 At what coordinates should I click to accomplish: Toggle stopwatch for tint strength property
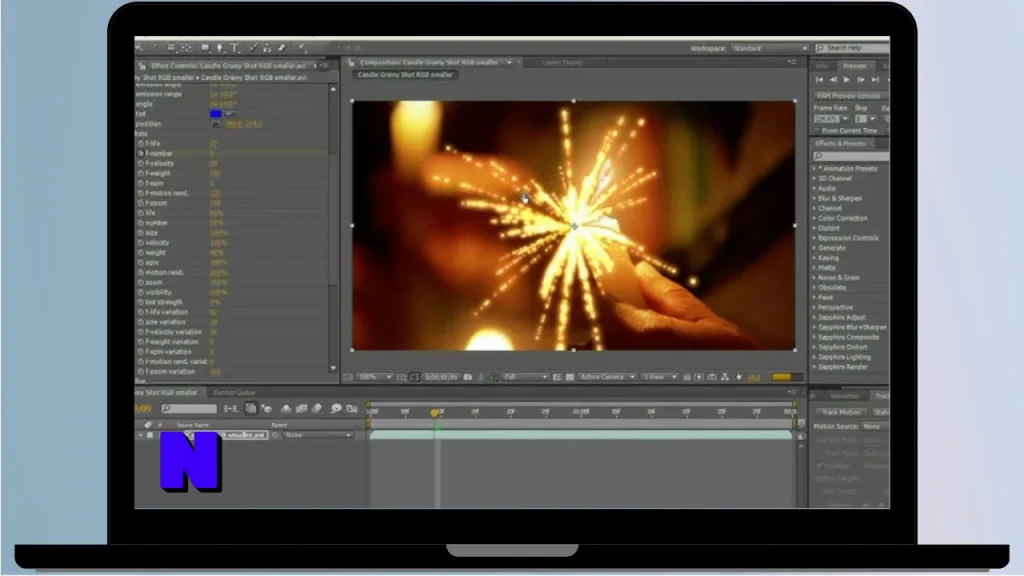coord(140,302)
